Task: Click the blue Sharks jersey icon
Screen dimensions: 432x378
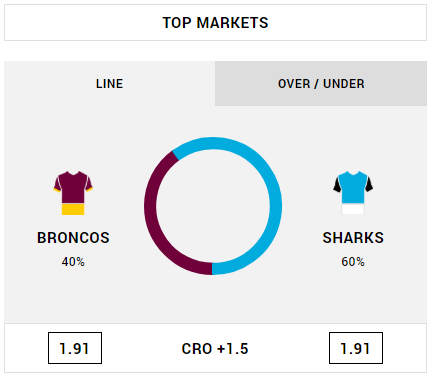Action: (353, 193)
